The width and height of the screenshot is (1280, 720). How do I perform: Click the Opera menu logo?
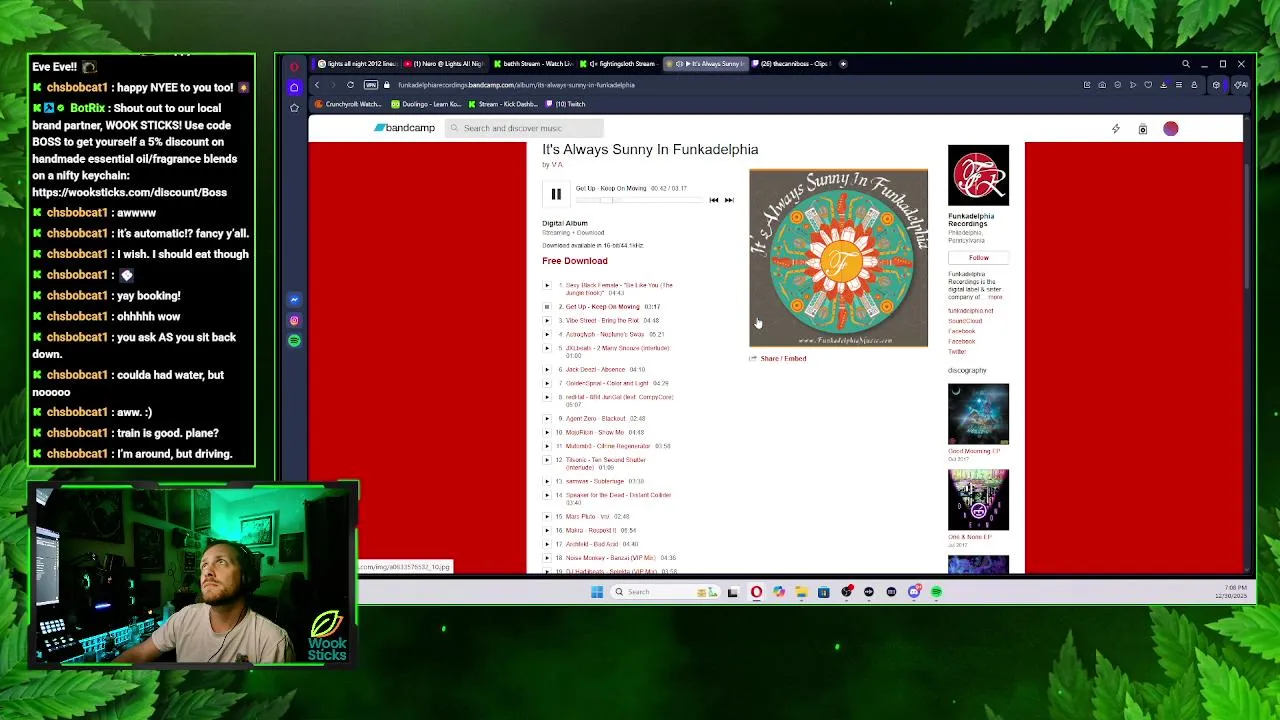(294, 67)
